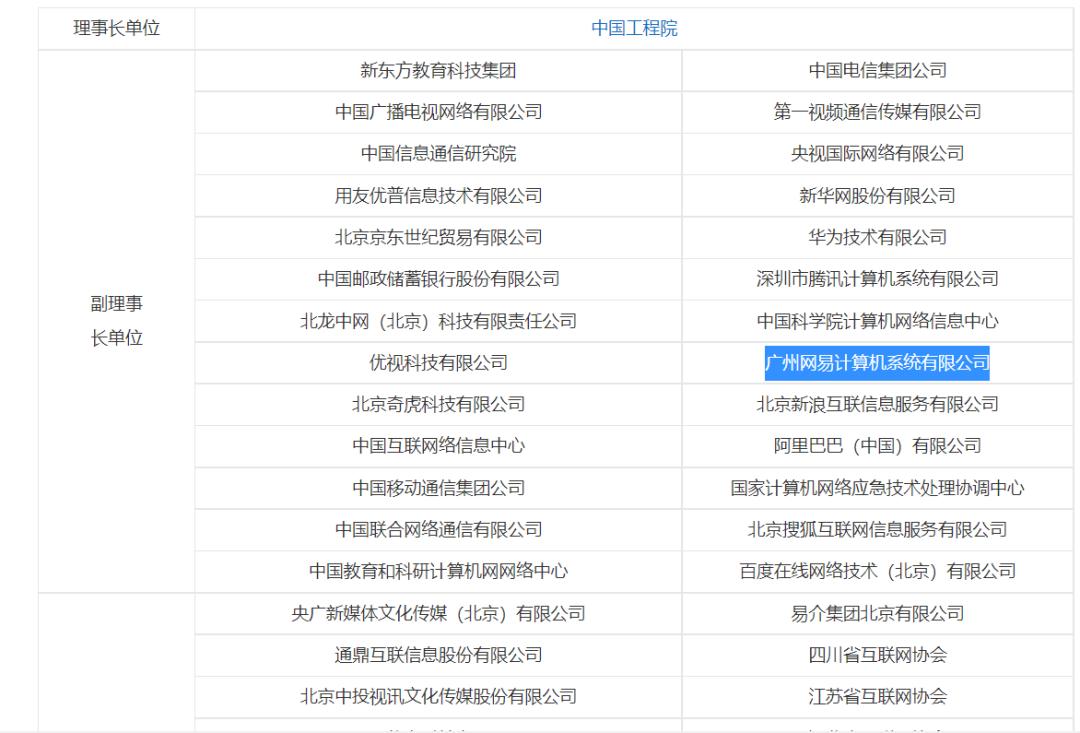Open the 中国工程院 link
1080x733 pixels.
(x=635, y=28)
